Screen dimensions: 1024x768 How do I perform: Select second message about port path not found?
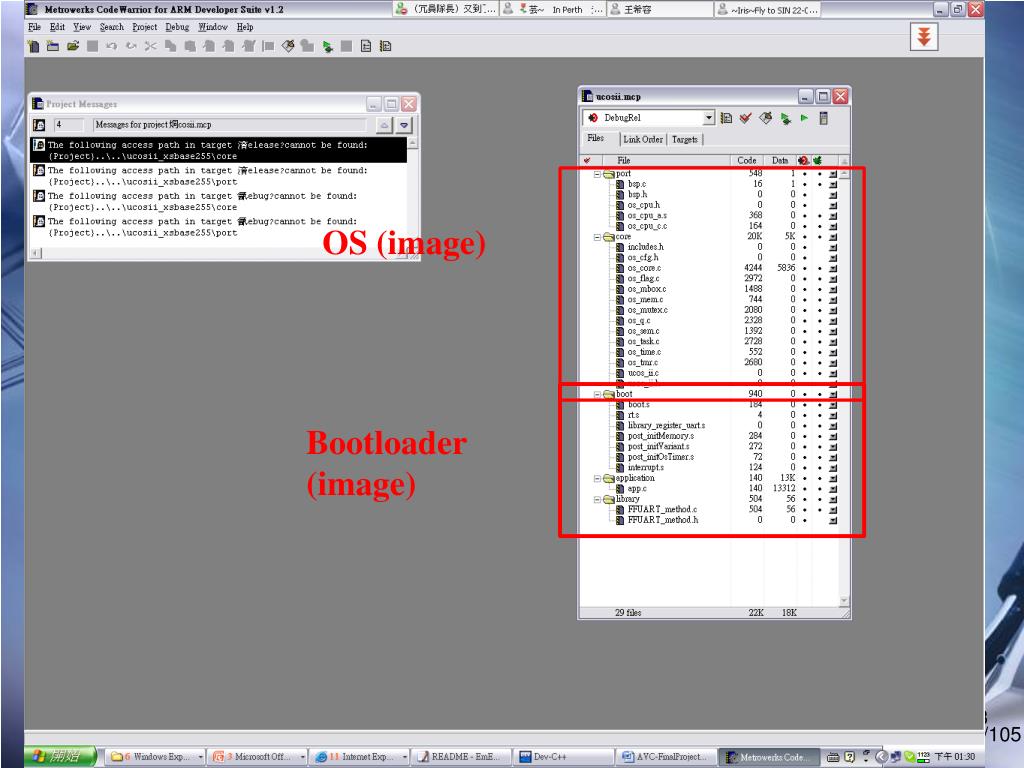pos(219,176)
